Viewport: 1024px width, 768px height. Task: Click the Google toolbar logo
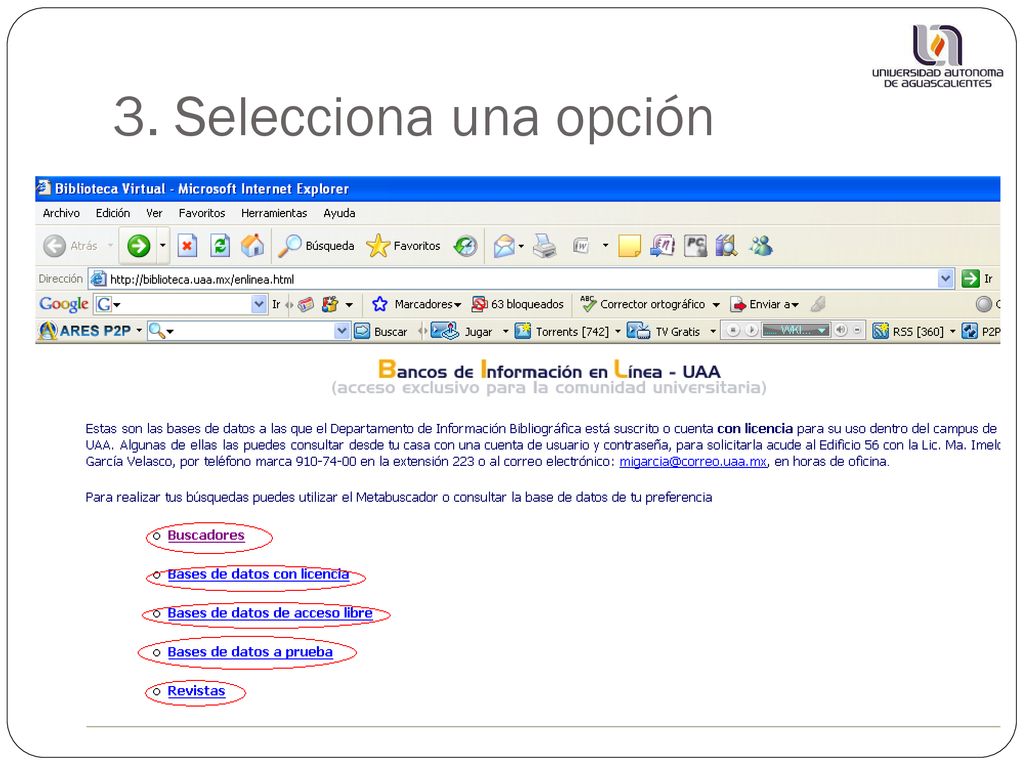(63, 304)
